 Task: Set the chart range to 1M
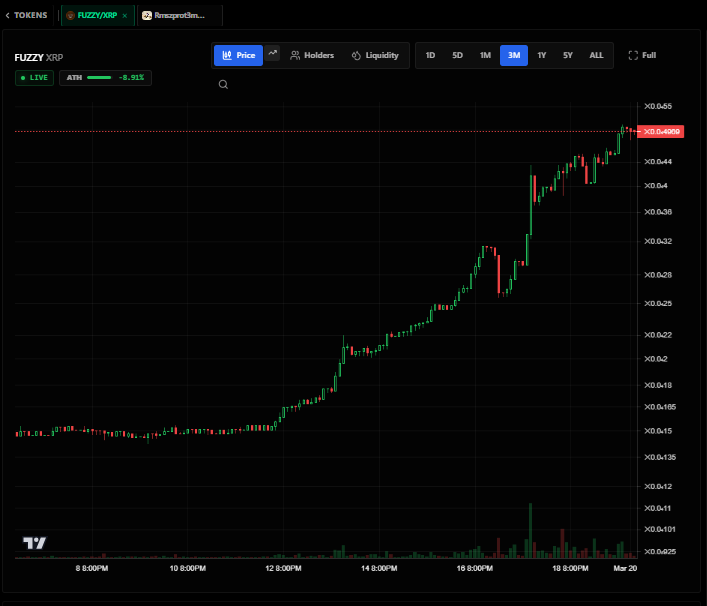click(x=485, y=55)
